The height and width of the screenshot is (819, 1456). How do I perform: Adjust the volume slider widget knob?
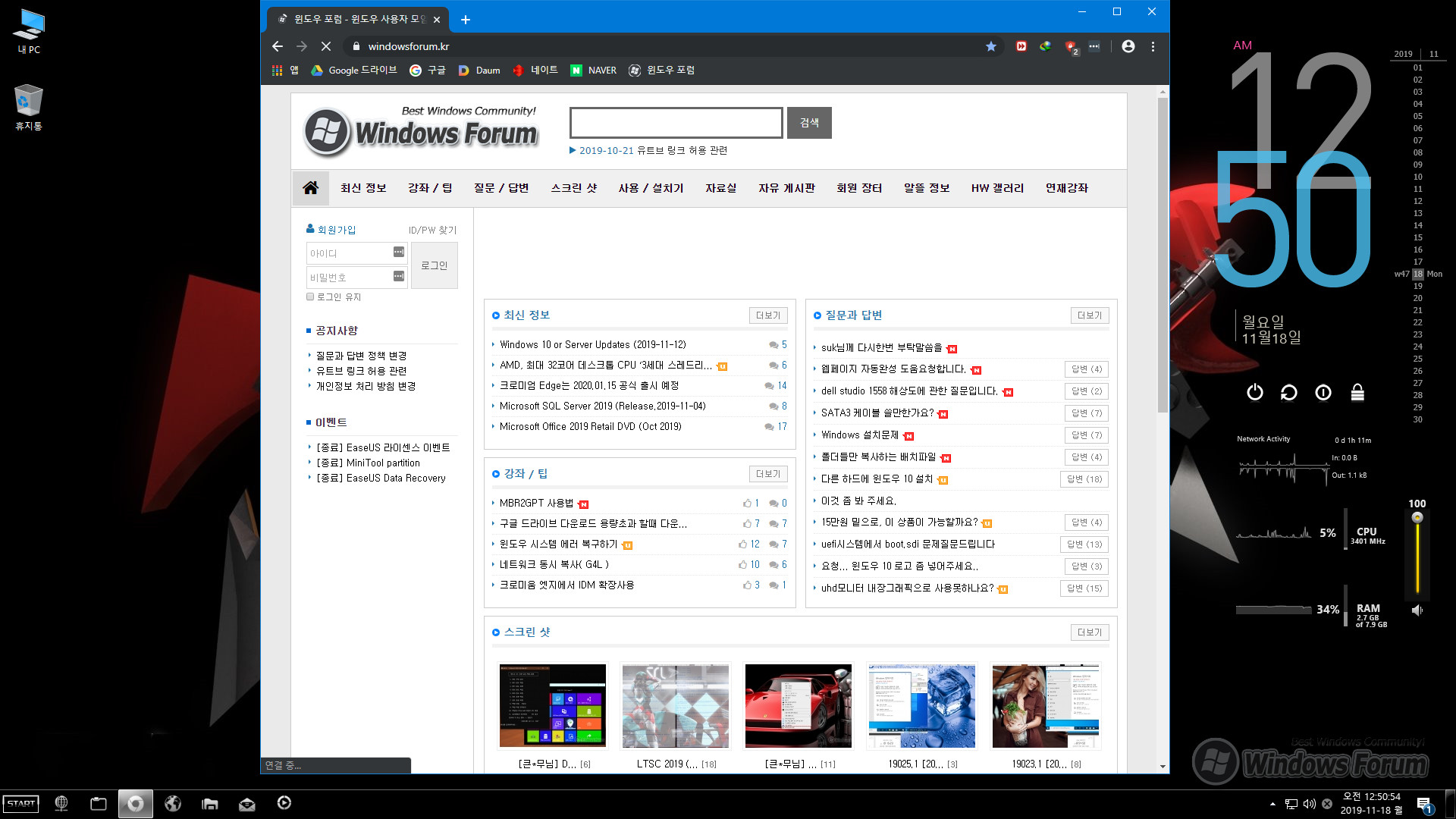click(1417, 518)
